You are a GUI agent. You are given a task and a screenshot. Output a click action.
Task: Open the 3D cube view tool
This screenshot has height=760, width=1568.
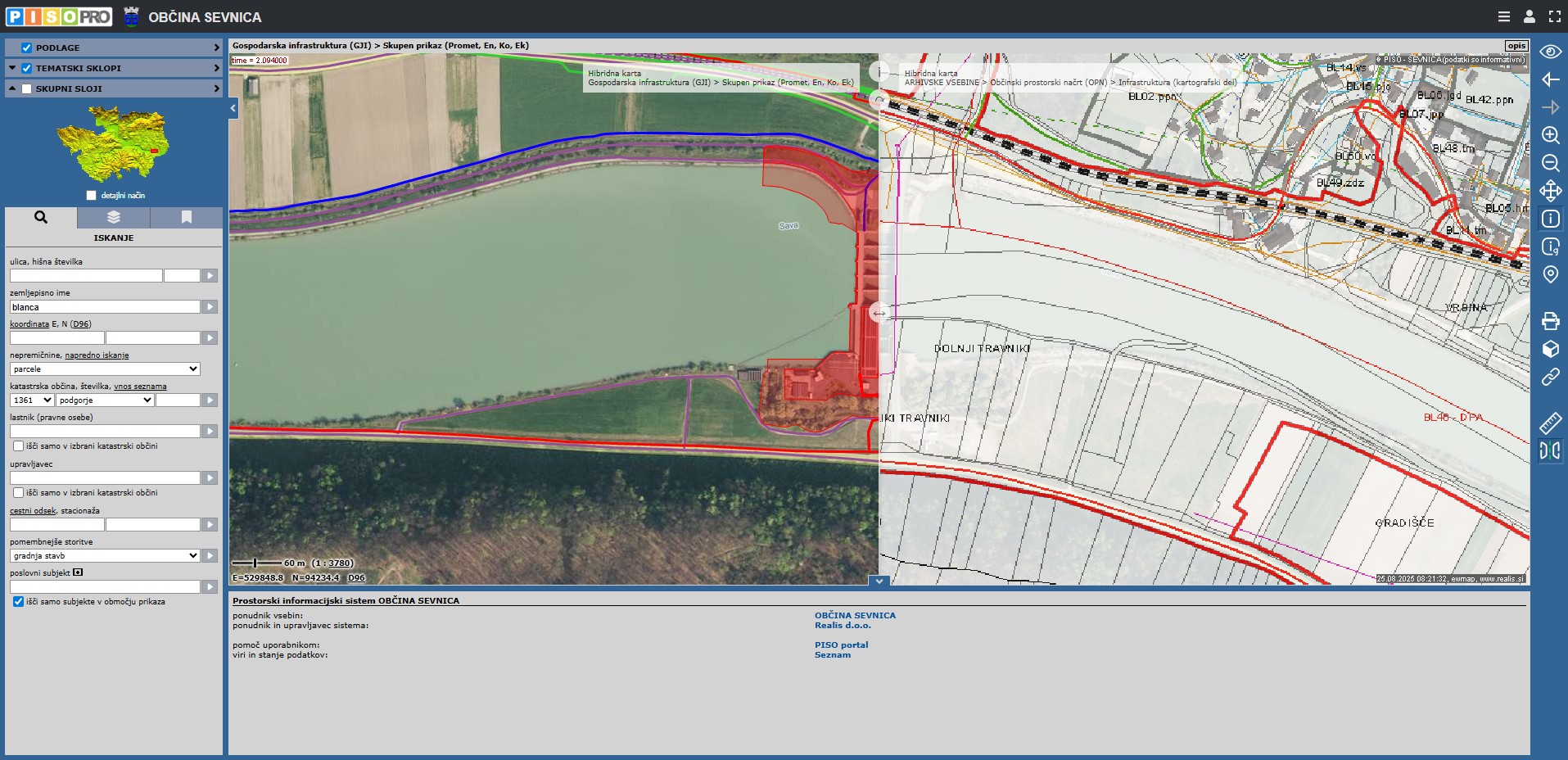(1550, 349)
